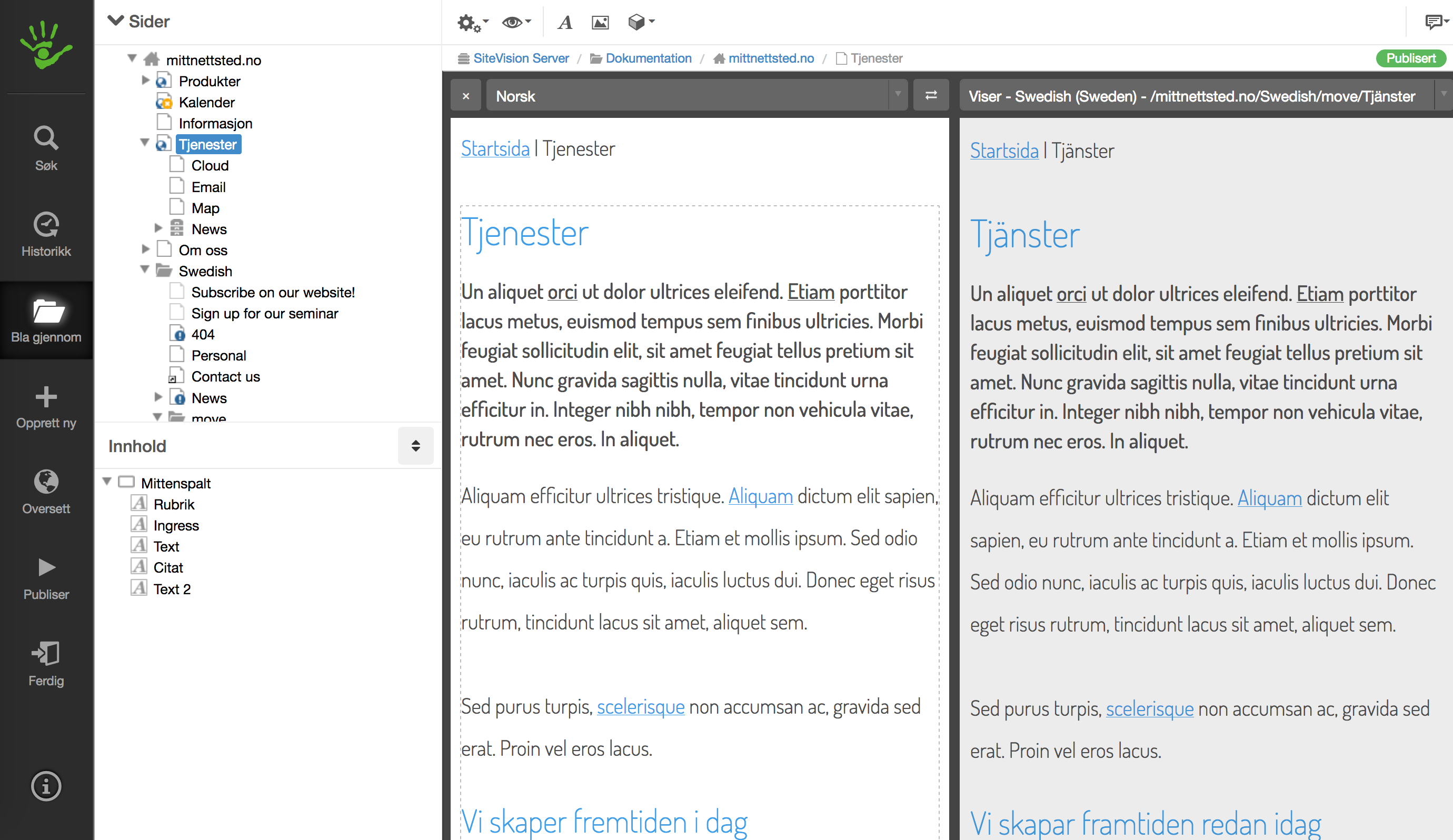Click the mittnettsted.no home icon in tree
Viewport: 1453px width, 840px height.
[x=151, y=59]
